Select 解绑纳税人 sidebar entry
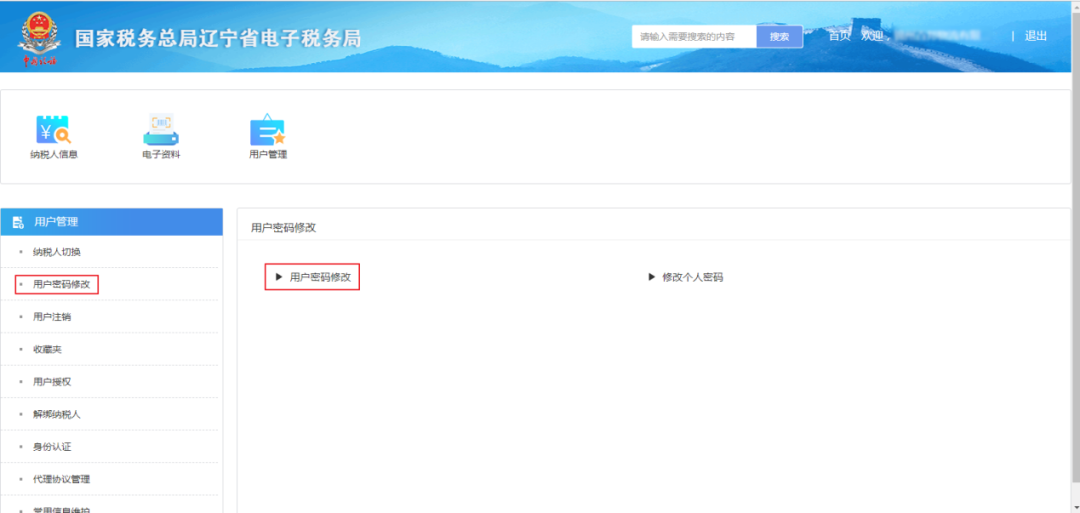This screenshot has height=513, width=1080. (56, 414)
